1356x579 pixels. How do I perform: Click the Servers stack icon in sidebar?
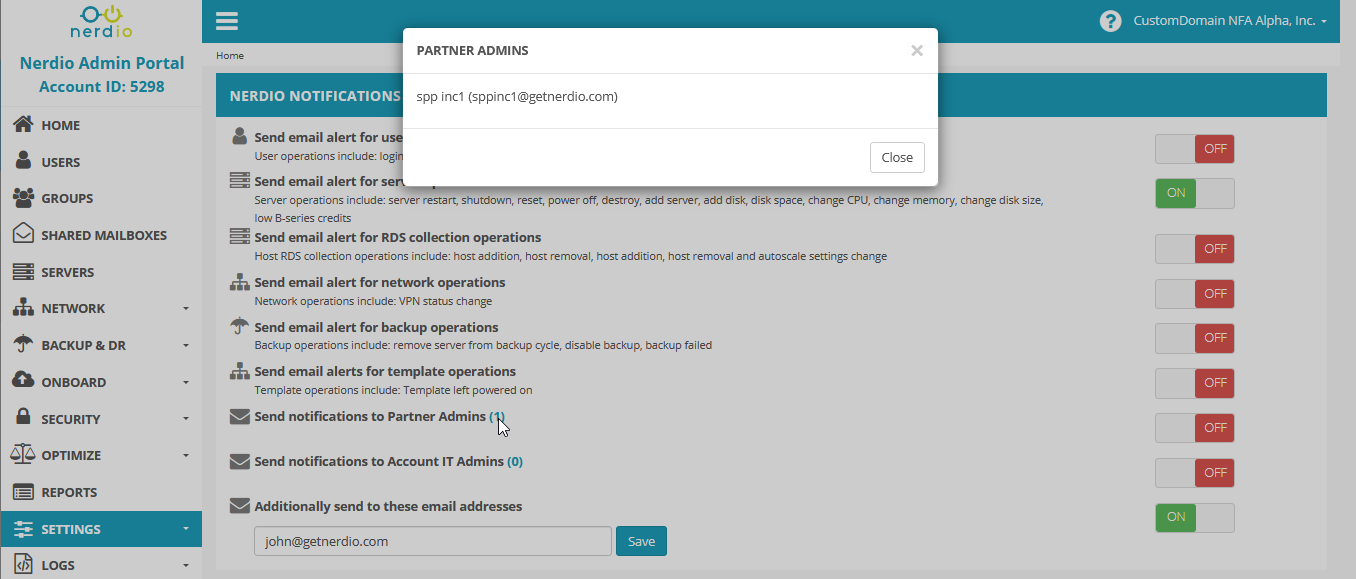[22, 271]
